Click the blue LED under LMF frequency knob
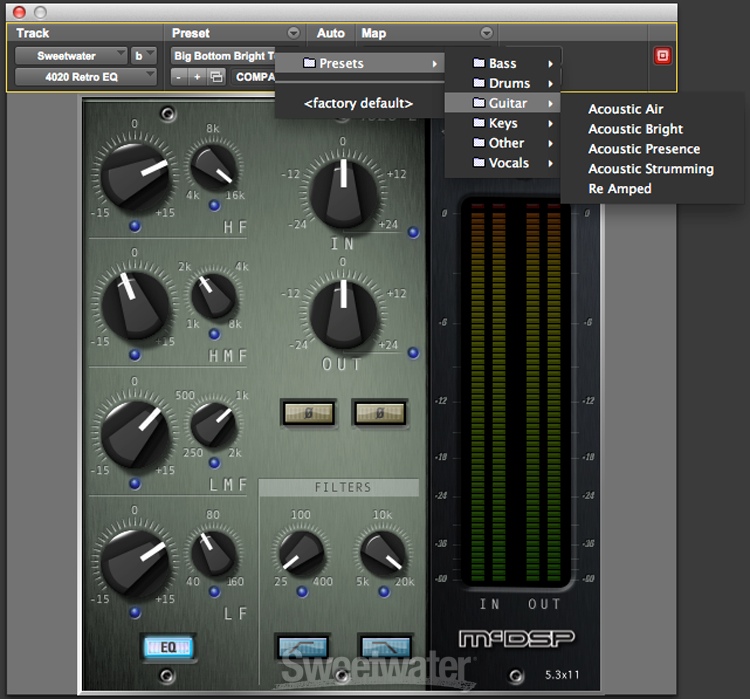750x699 pixels. click(214, 463)
